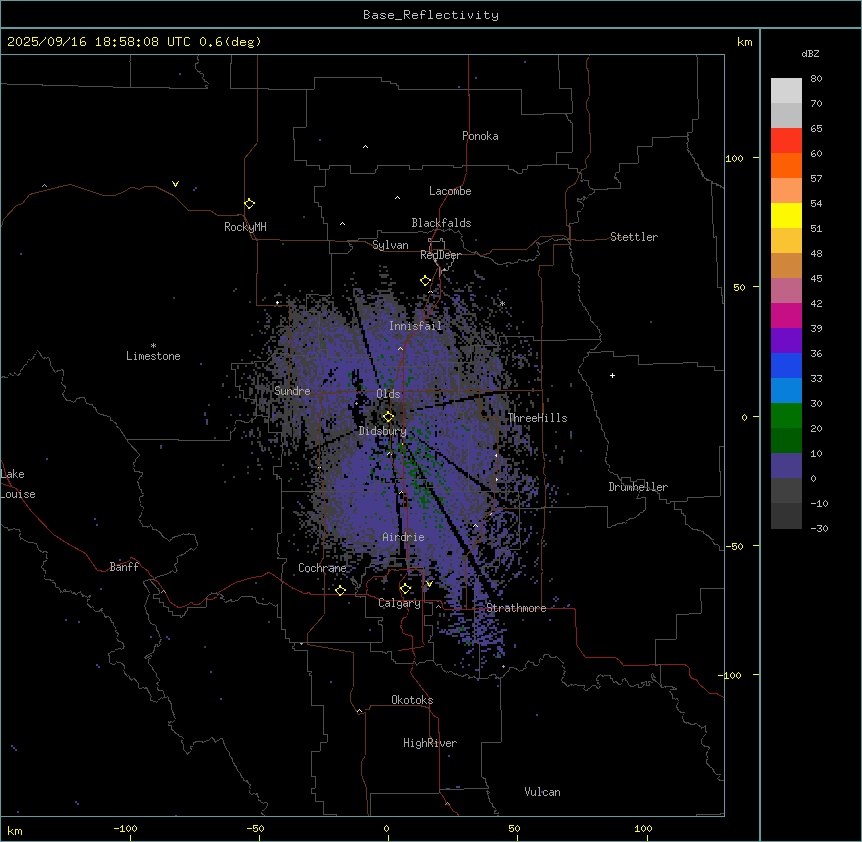Pick the red 65 dBZ legend swatch

786,140
